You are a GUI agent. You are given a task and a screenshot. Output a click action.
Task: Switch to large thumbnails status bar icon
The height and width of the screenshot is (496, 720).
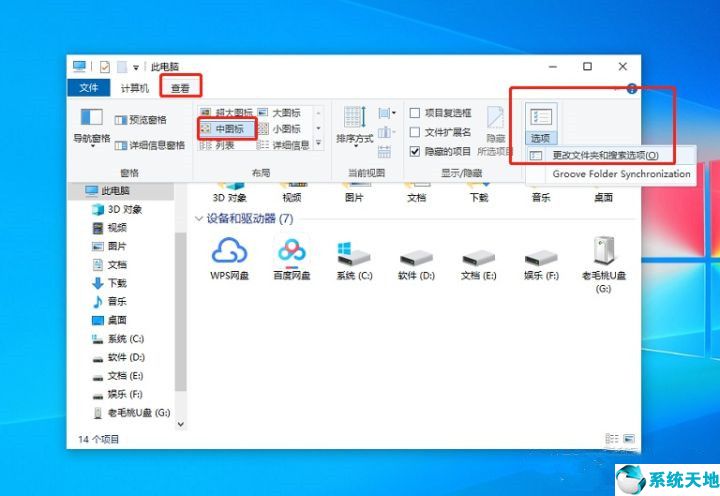[629, 439]
